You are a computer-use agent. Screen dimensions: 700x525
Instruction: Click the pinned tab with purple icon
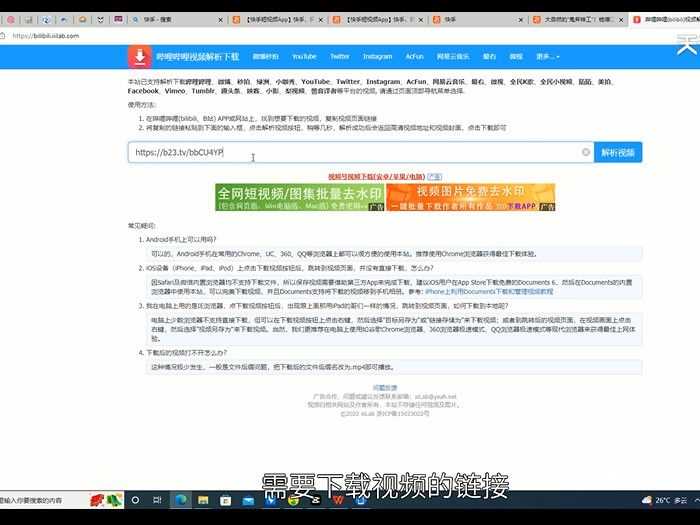pyautogui.click(x=118, y=19)
